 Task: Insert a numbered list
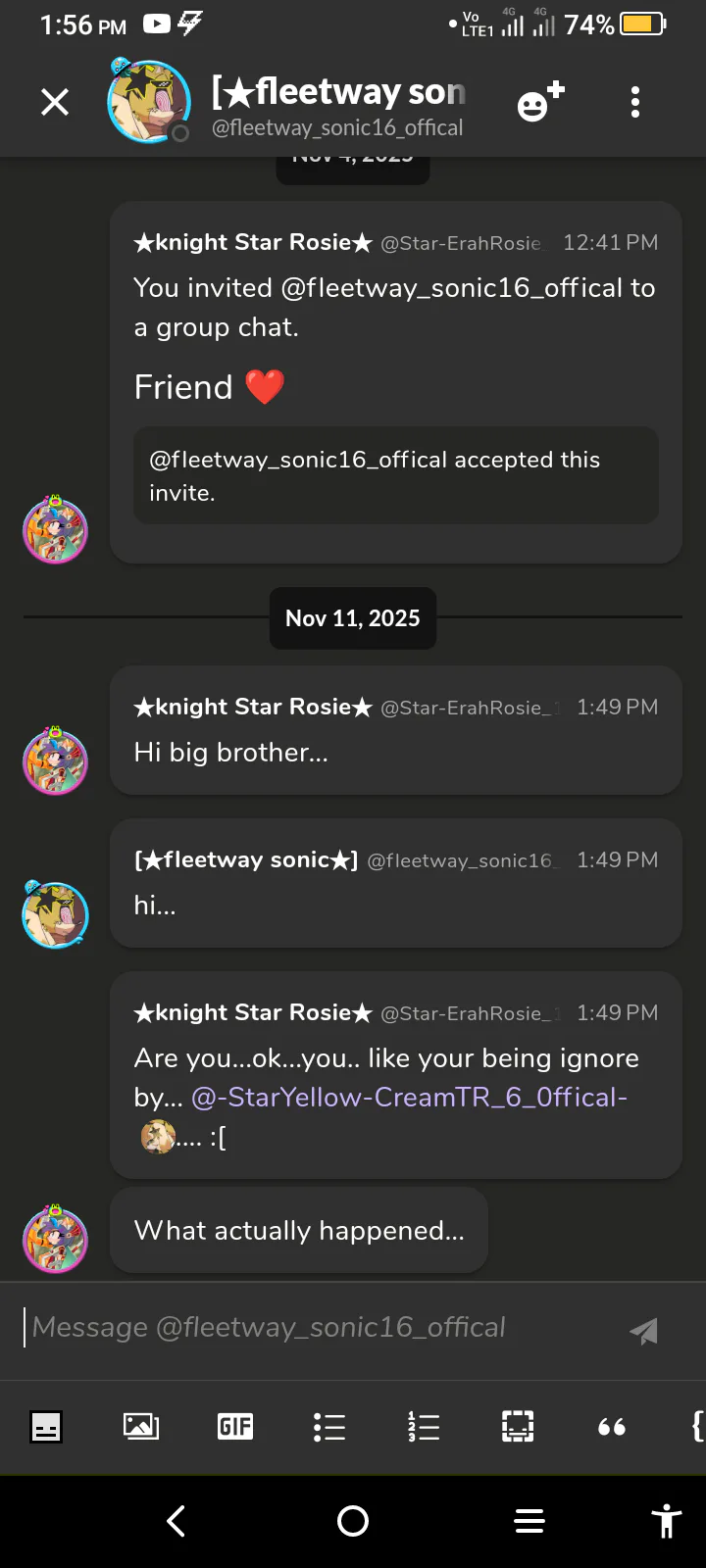pos(424,1427)
